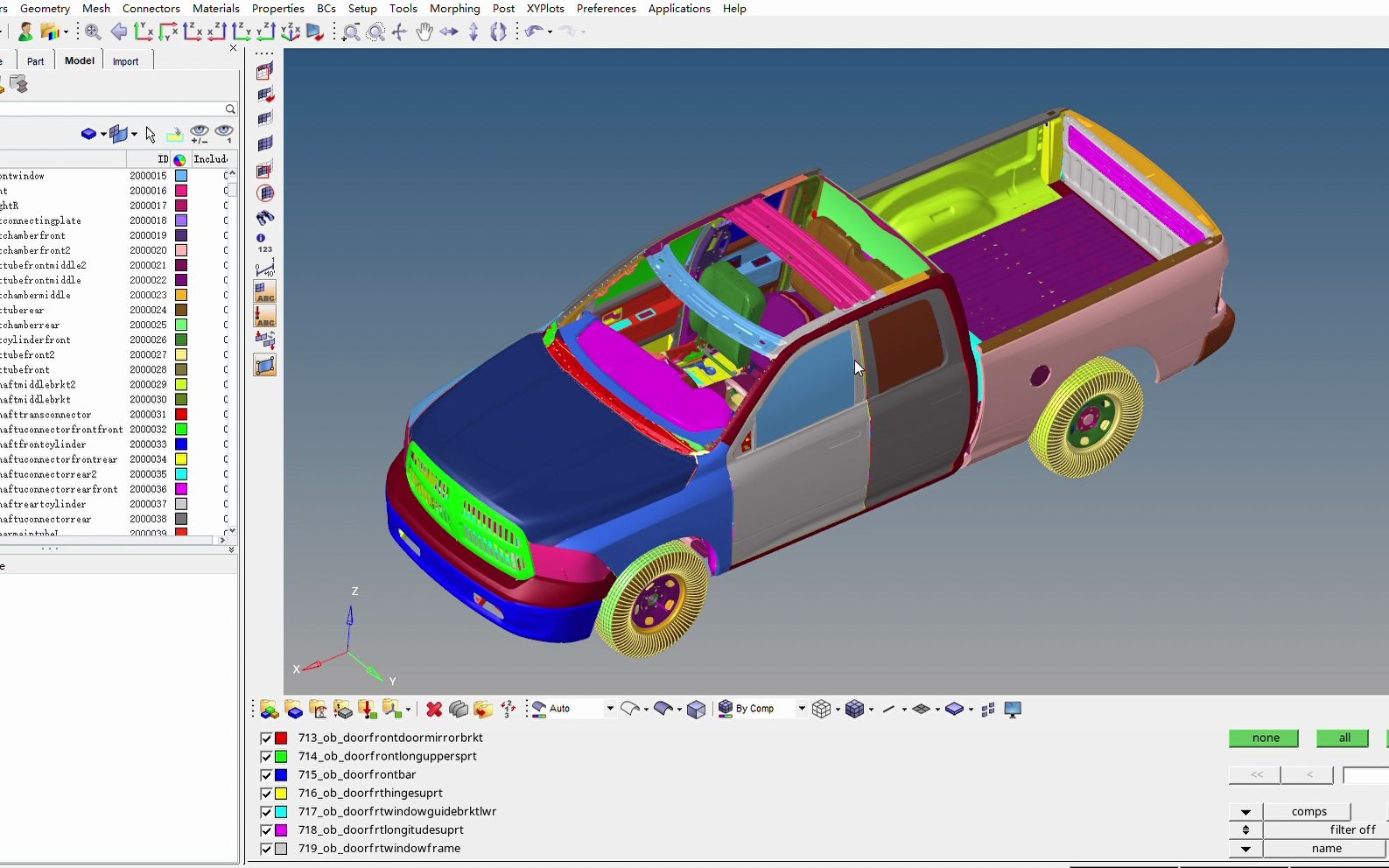Expand the color palette folder dropdown arrow
Screen dimensions: 1389x868
pyautogui.click(x=66, y=32)
